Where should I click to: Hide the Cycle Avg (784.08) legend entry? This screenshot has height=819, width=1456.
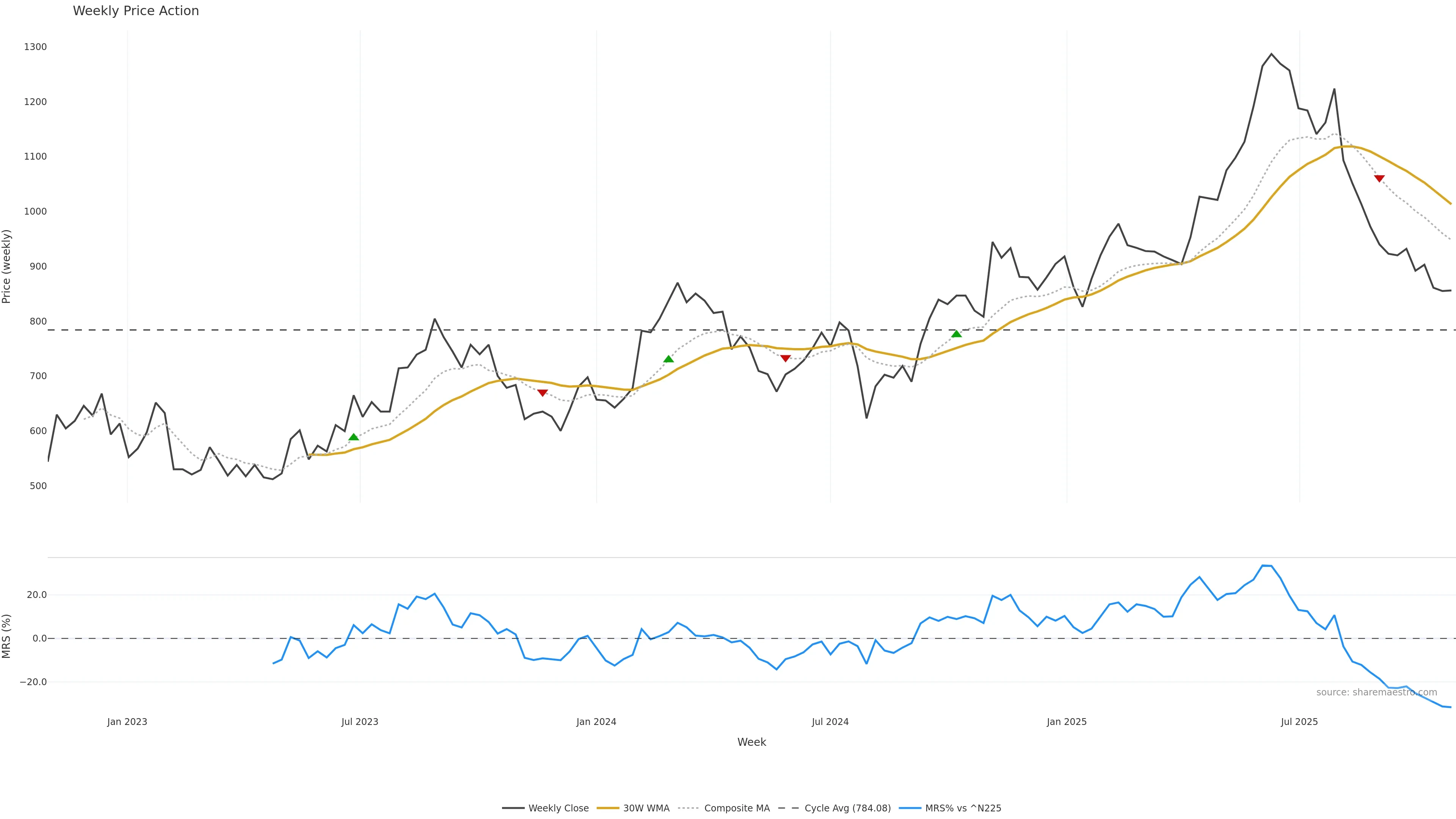coord(847,808)
